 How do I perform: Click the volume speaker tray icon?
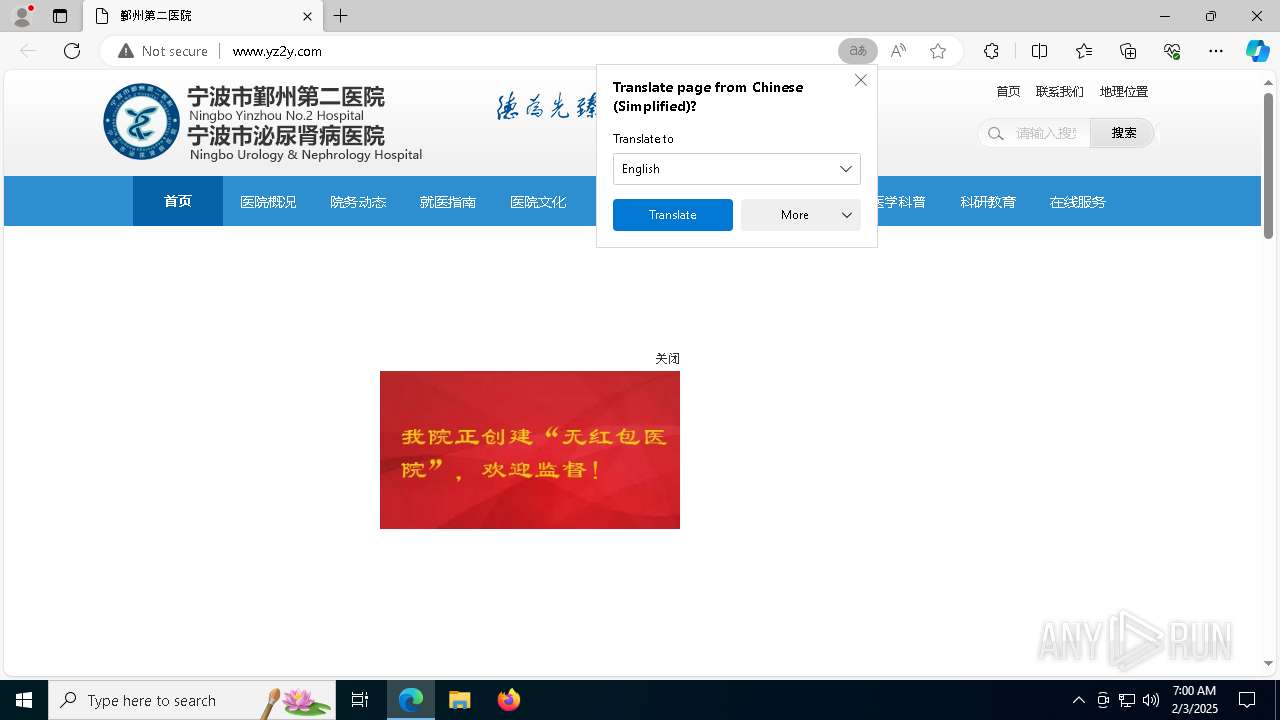[1151, 700]
